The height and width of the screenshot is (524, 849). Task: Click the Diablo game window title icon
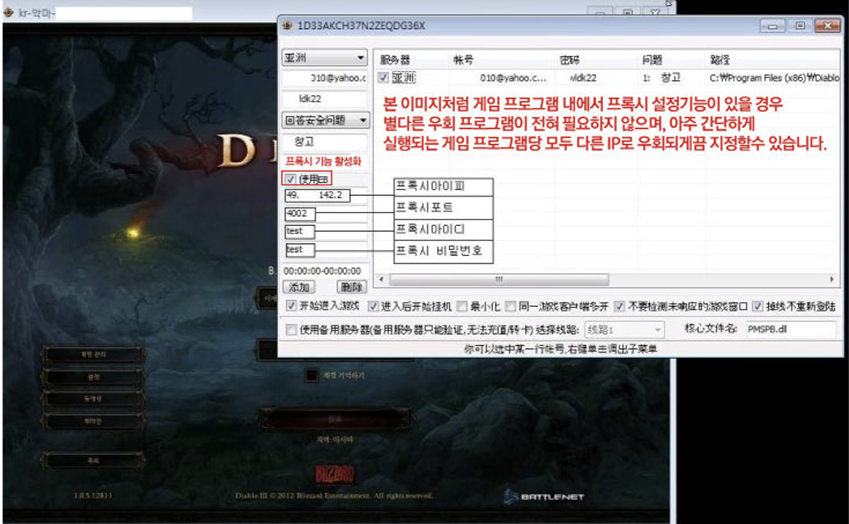8,11
